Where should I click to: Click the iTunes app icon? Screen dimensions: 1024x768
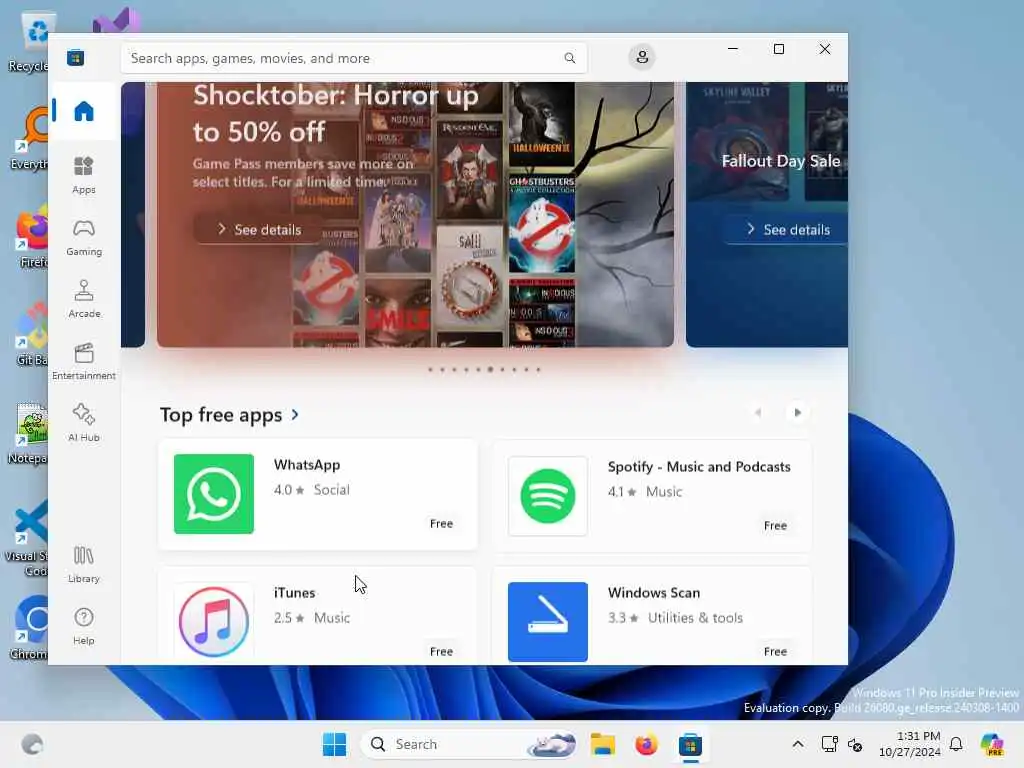(214, 622)
